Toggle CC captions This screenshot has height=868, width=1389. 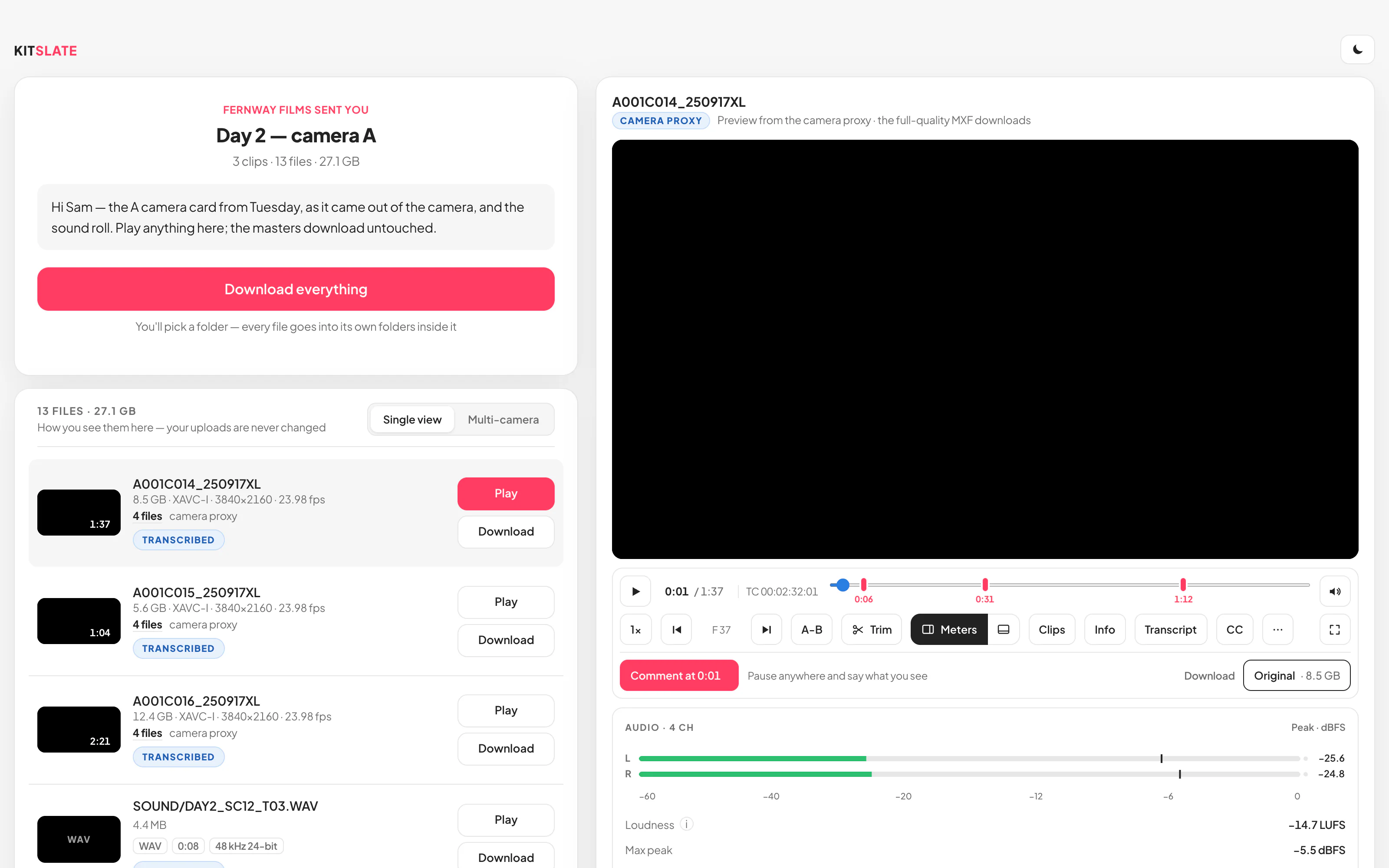coord(1234,630)
